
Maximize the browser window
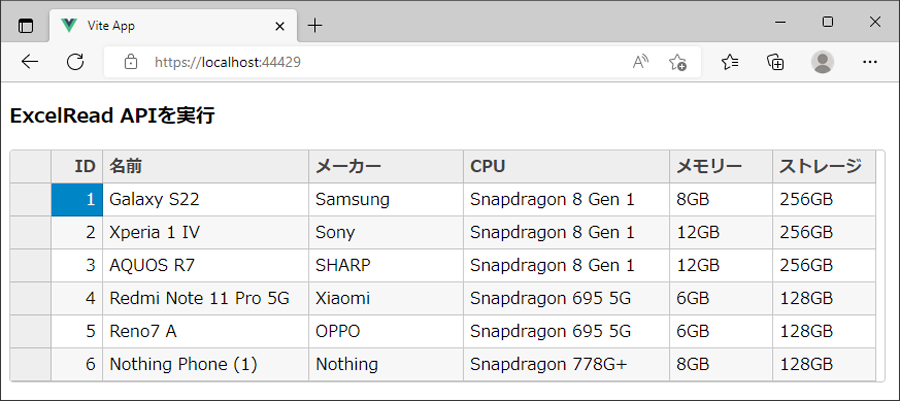tap(828, 22)
